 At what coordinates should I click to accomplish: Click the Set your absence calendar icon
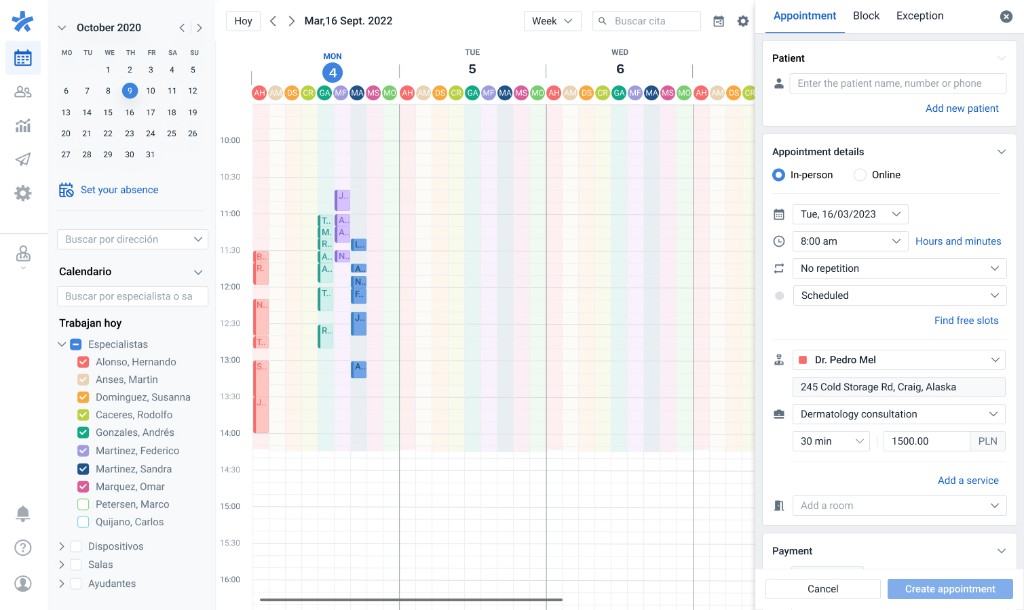click(x=66, y=189)
